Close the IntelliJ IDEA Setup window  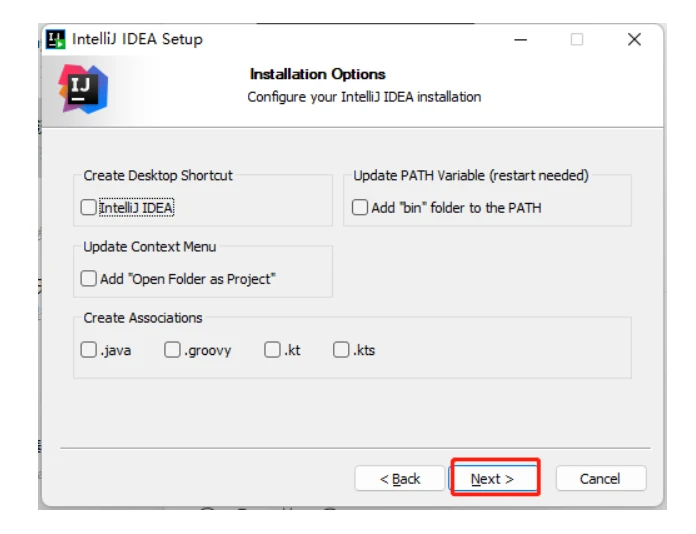tap(634, 40)
